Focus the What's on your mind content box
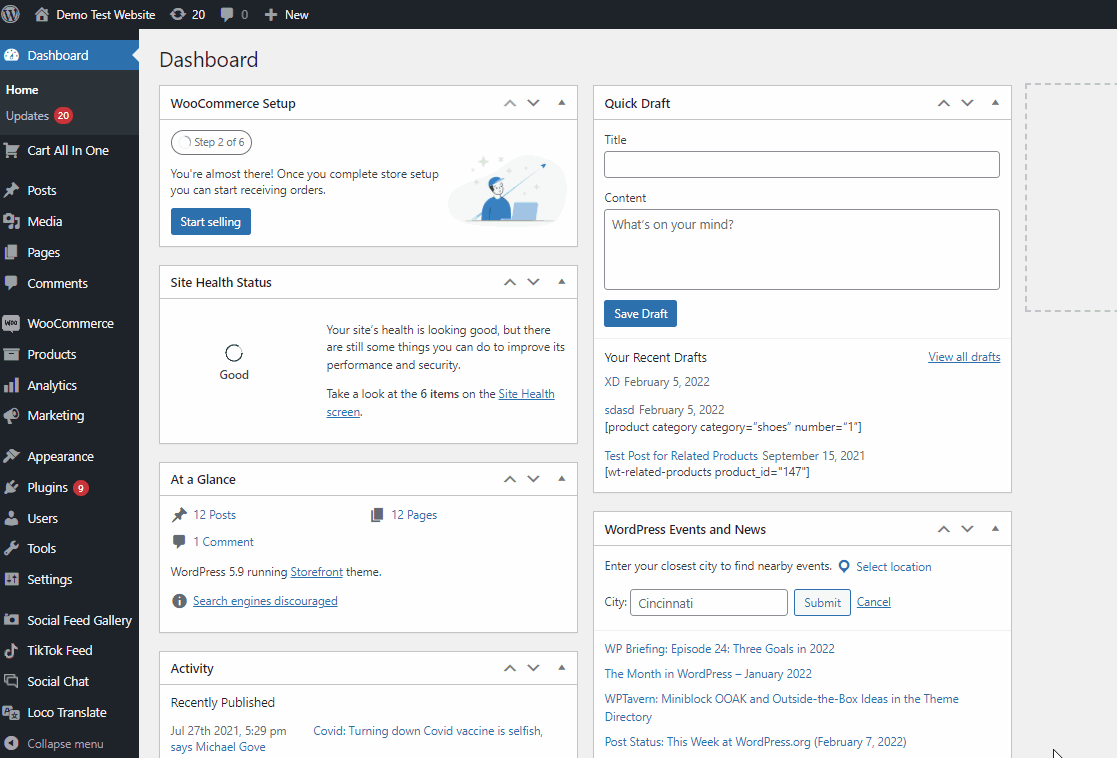The height and width of the screenshot is (758, 1117). point(801,249)
